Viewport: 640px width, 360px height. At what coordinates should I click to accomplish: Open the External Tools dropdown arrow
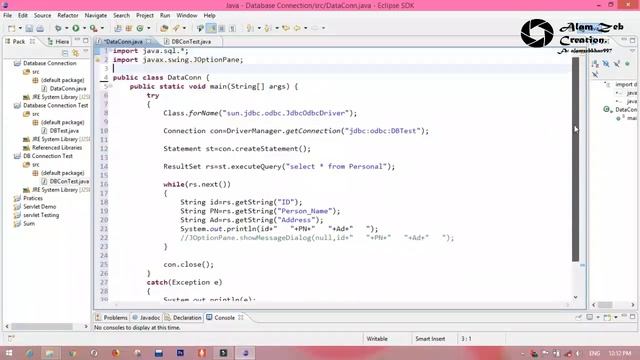102,28
